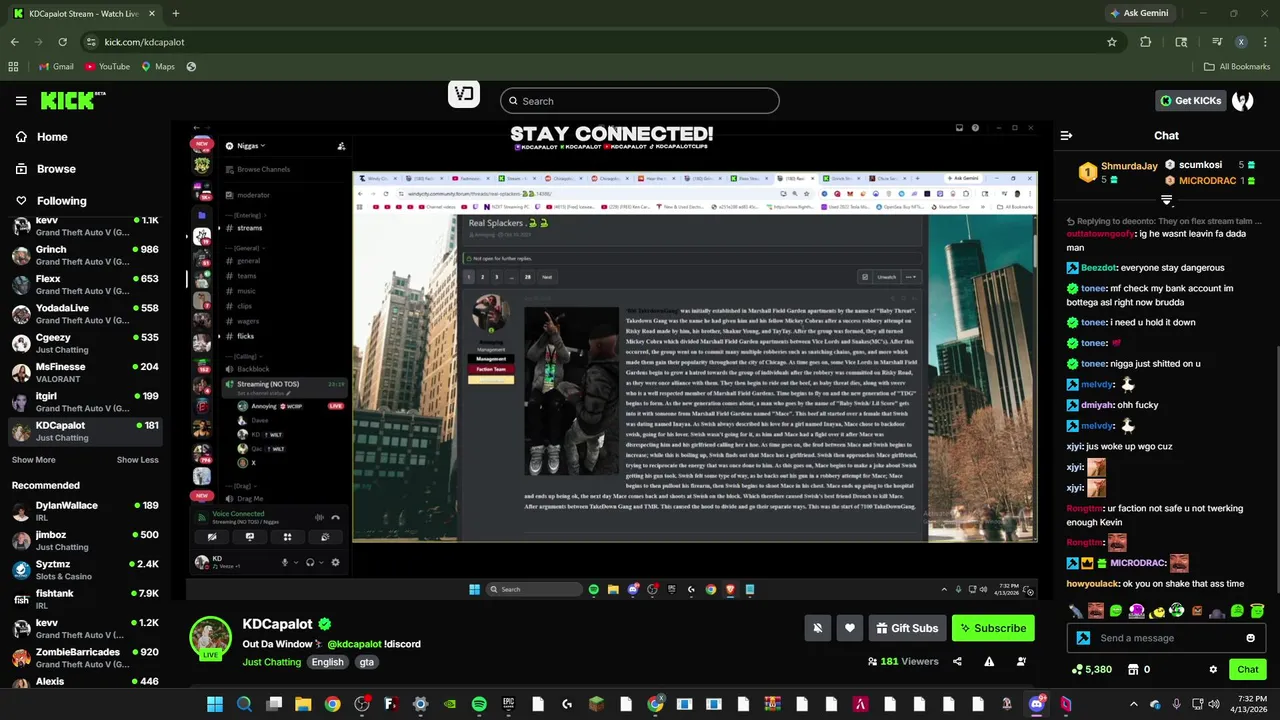This screenshot has height=720, width=1280.
Task: Go to Home in the Kick sidebar
Action: point(41,137)
